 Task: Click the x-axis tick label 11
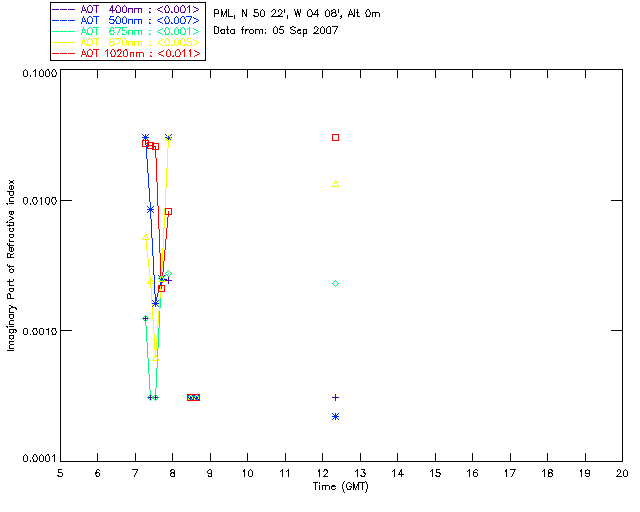coord(285,473)
